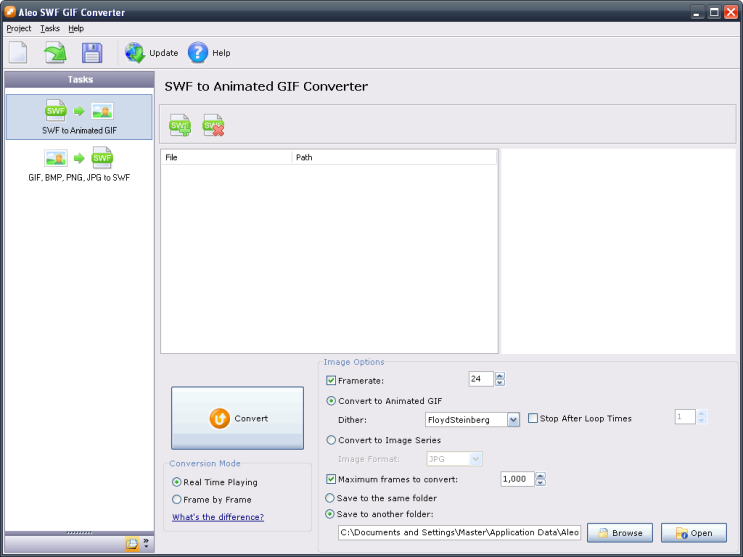This screenshot has height=557, width=743.
Task: Create a new project with blank page icon
Action: pyautogui.click(x=18, y=52)
